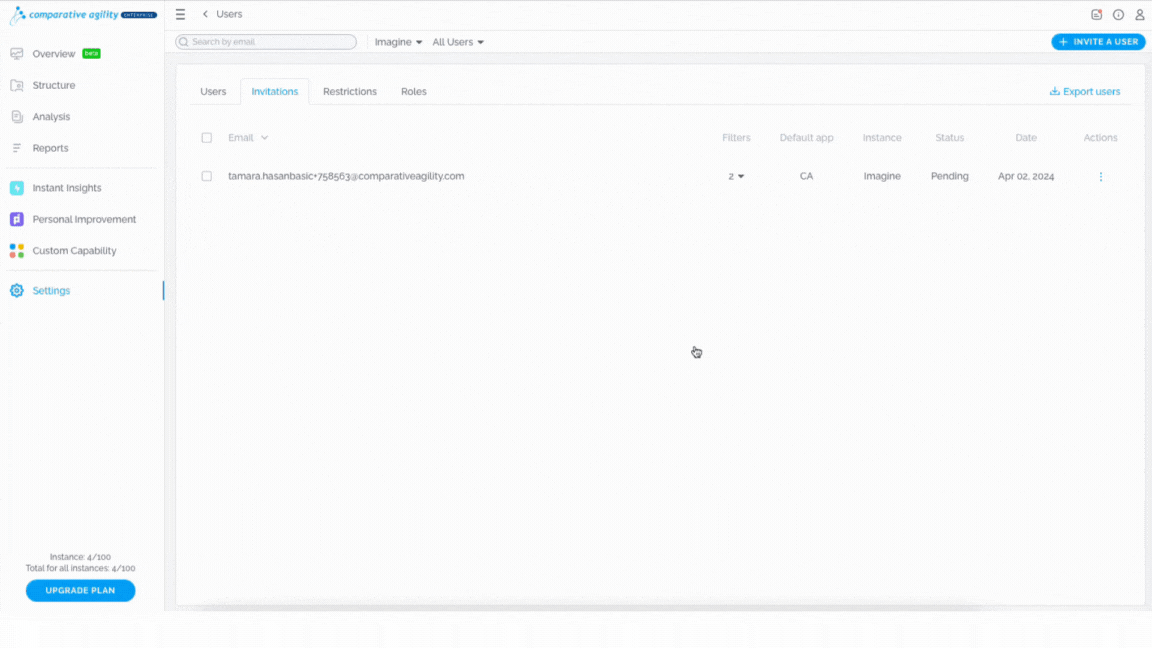Click the tamara.hasanbasic+758563 email address

(346, 176)
